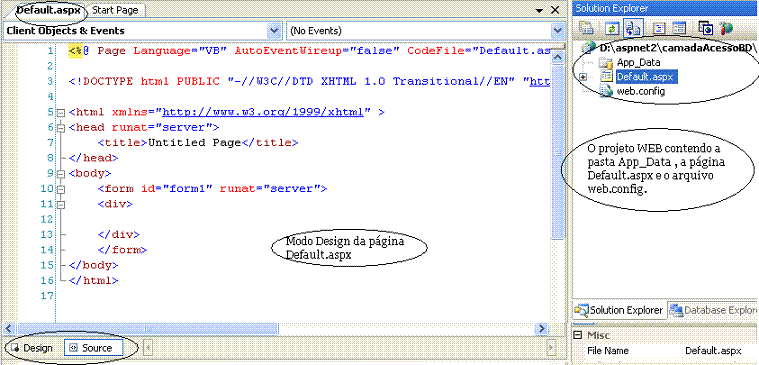Open the Solution Explorer bottom tab
The width and height of the screenshot is (759, 365).
[x=620, y=310]
